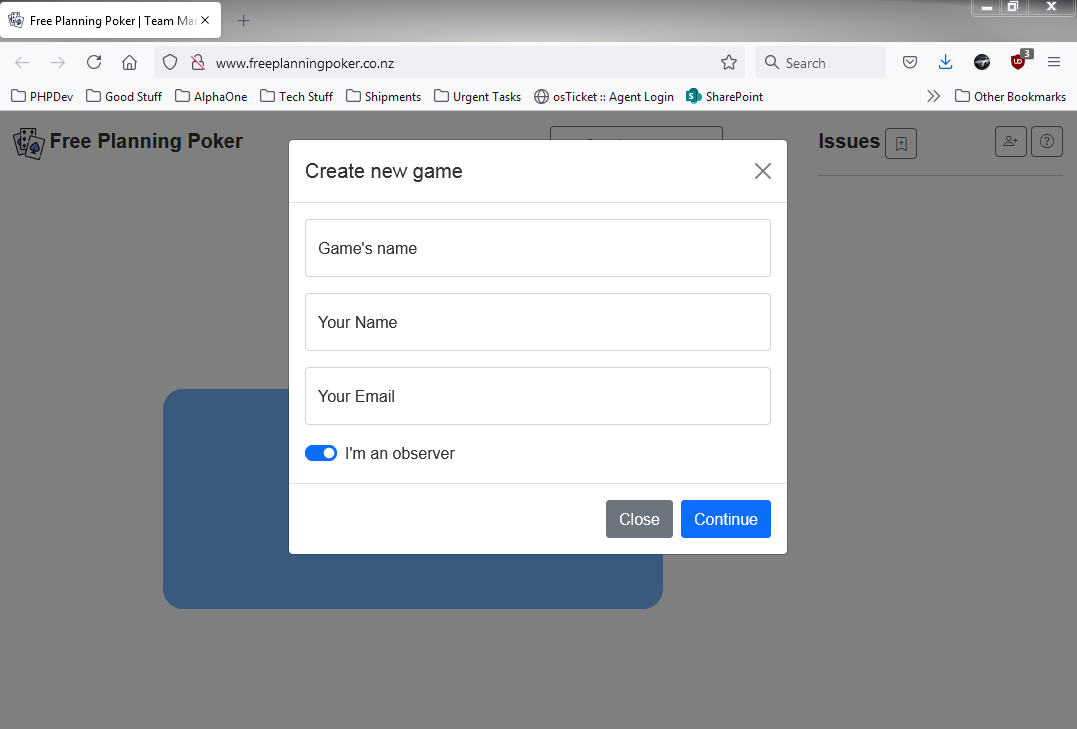Screen dimensions: 1077x729
Task: Reload the page with the refresh icon
Action: tap(94, 63)
